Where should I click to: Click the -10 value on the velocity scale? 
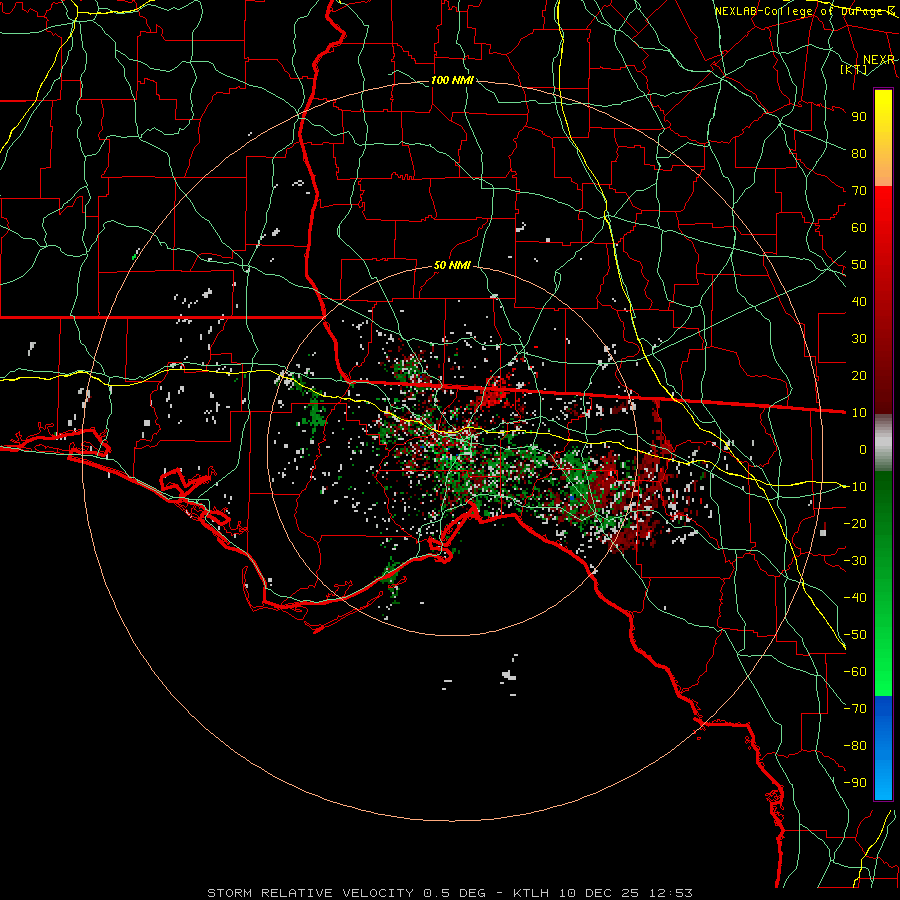pos(855,487)
